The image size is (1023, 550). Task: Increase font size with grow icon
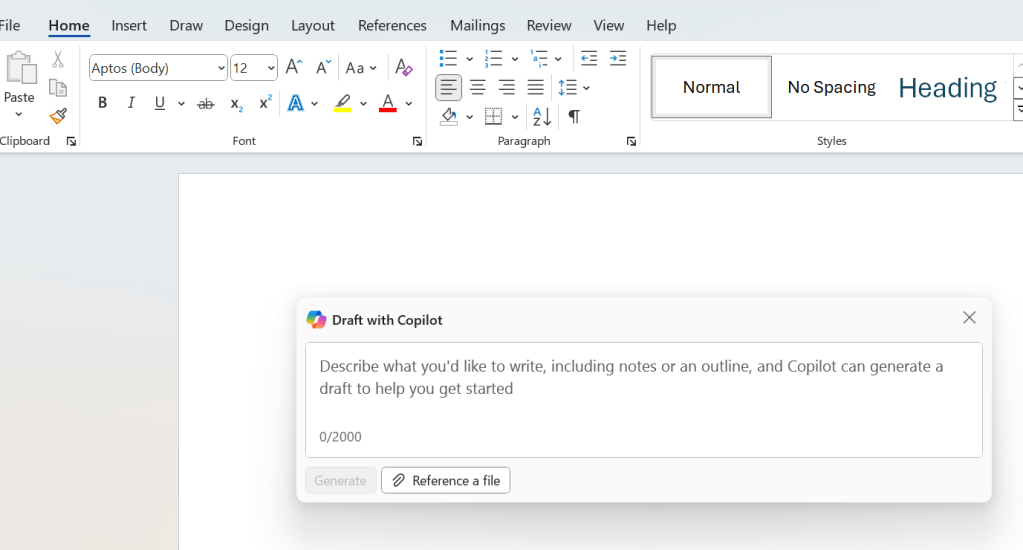[x=294, y=67]
